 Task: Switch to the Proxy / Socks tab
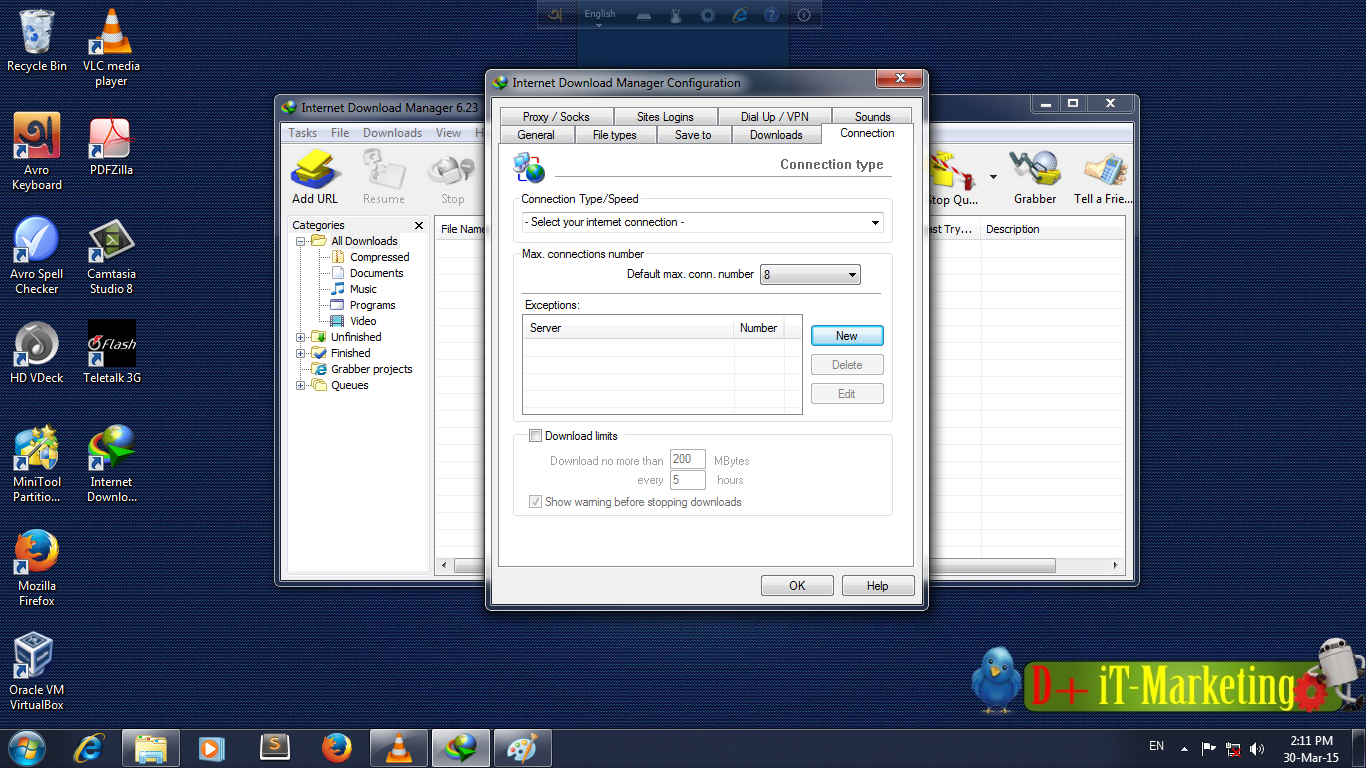point(556,117)
